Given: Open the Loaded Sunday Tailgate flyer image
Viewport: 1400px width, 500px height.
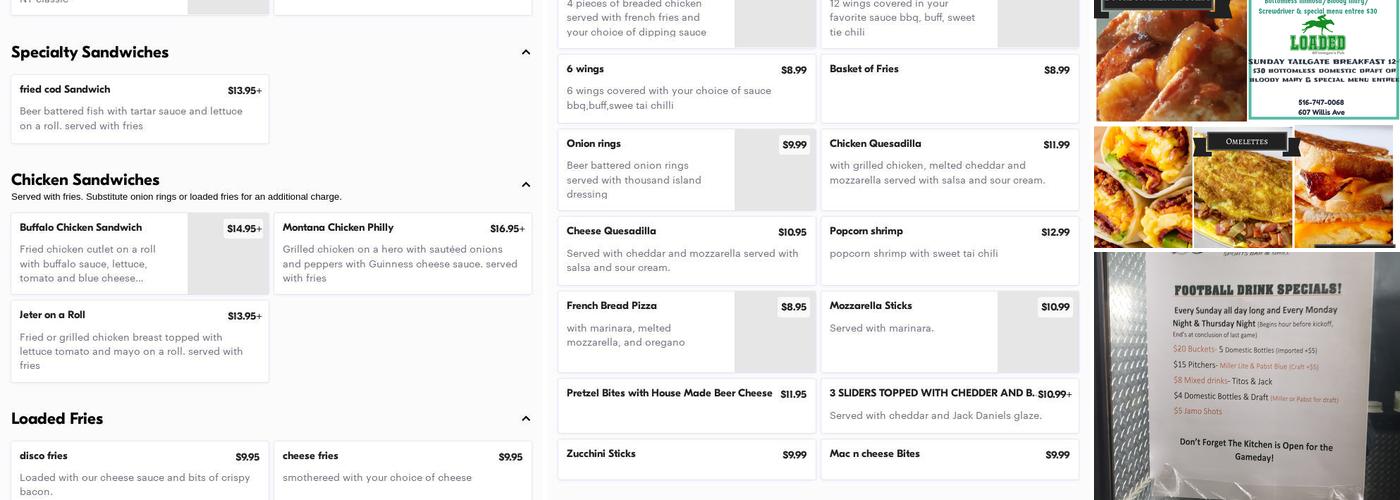Looking at the screenshot, I should pos(1322,60).
